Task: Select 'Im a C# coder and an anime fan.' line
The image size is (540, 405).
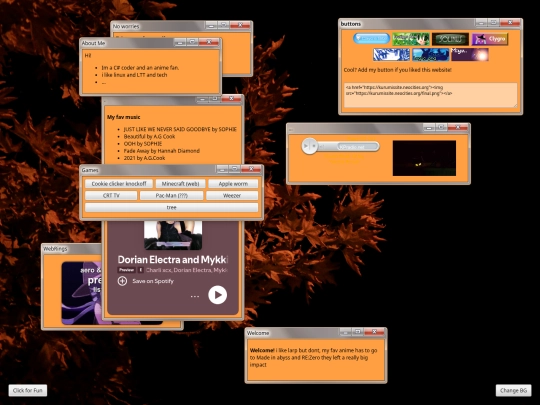Action: pyautogui.click(x=140, y=68)
